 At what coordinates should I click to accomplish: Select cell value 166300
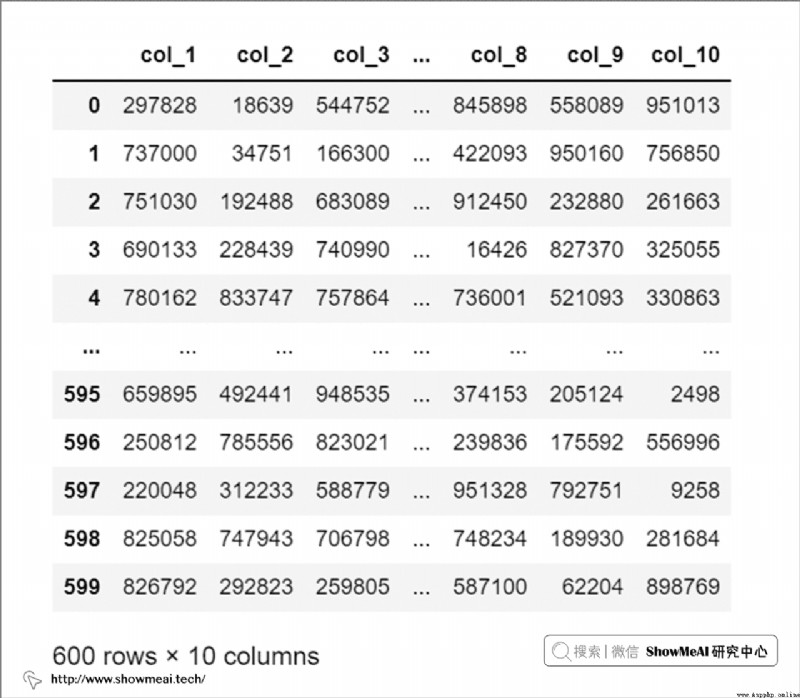(x=353, y=154)
